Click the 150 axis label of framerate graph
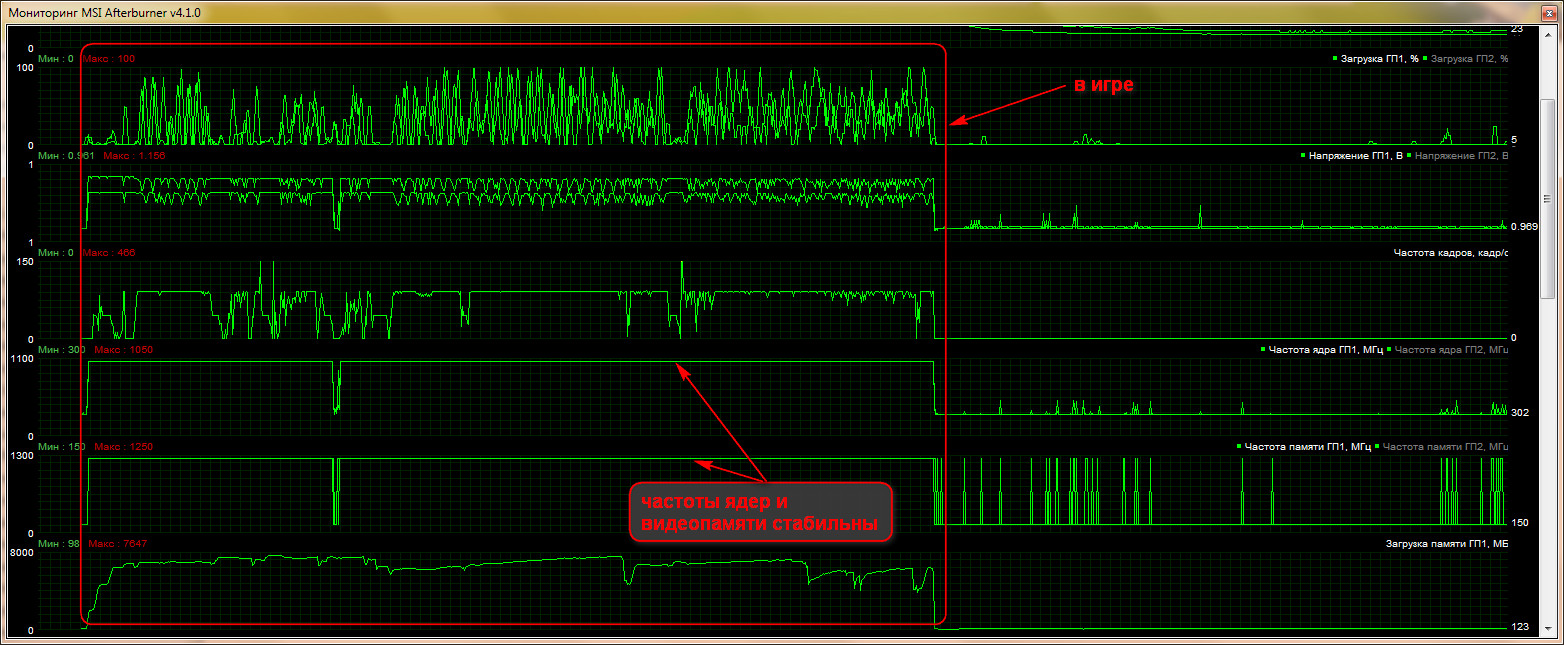1564x645 pixels. point(24,262)
